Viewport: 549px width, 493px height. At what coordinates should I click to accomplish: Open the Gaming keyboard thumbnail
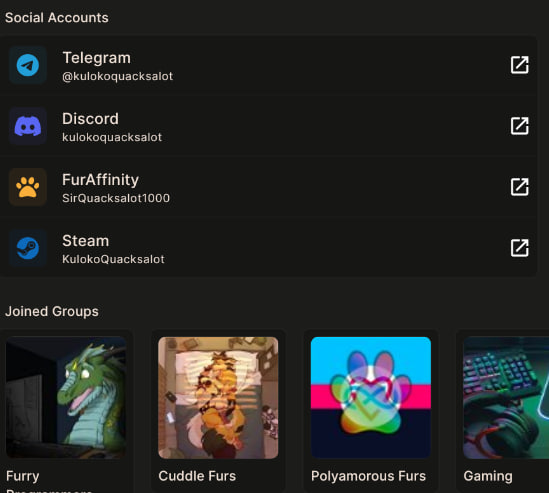click(506, 397)
